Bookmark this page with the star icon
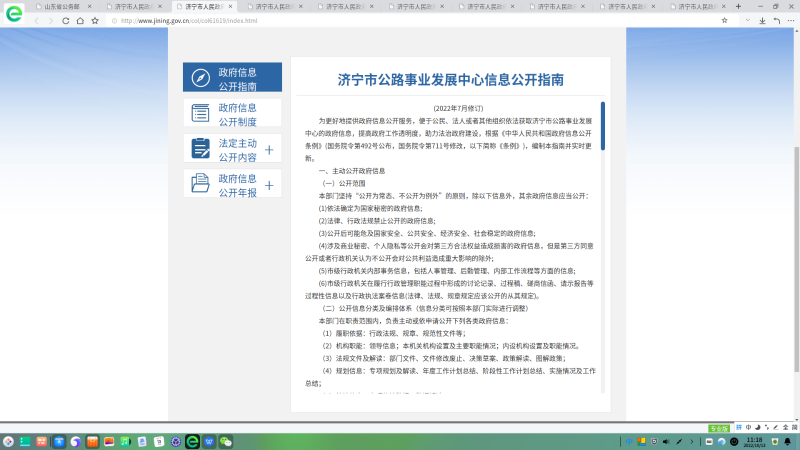This screenshot has width=800, height=450. [94, 20]
